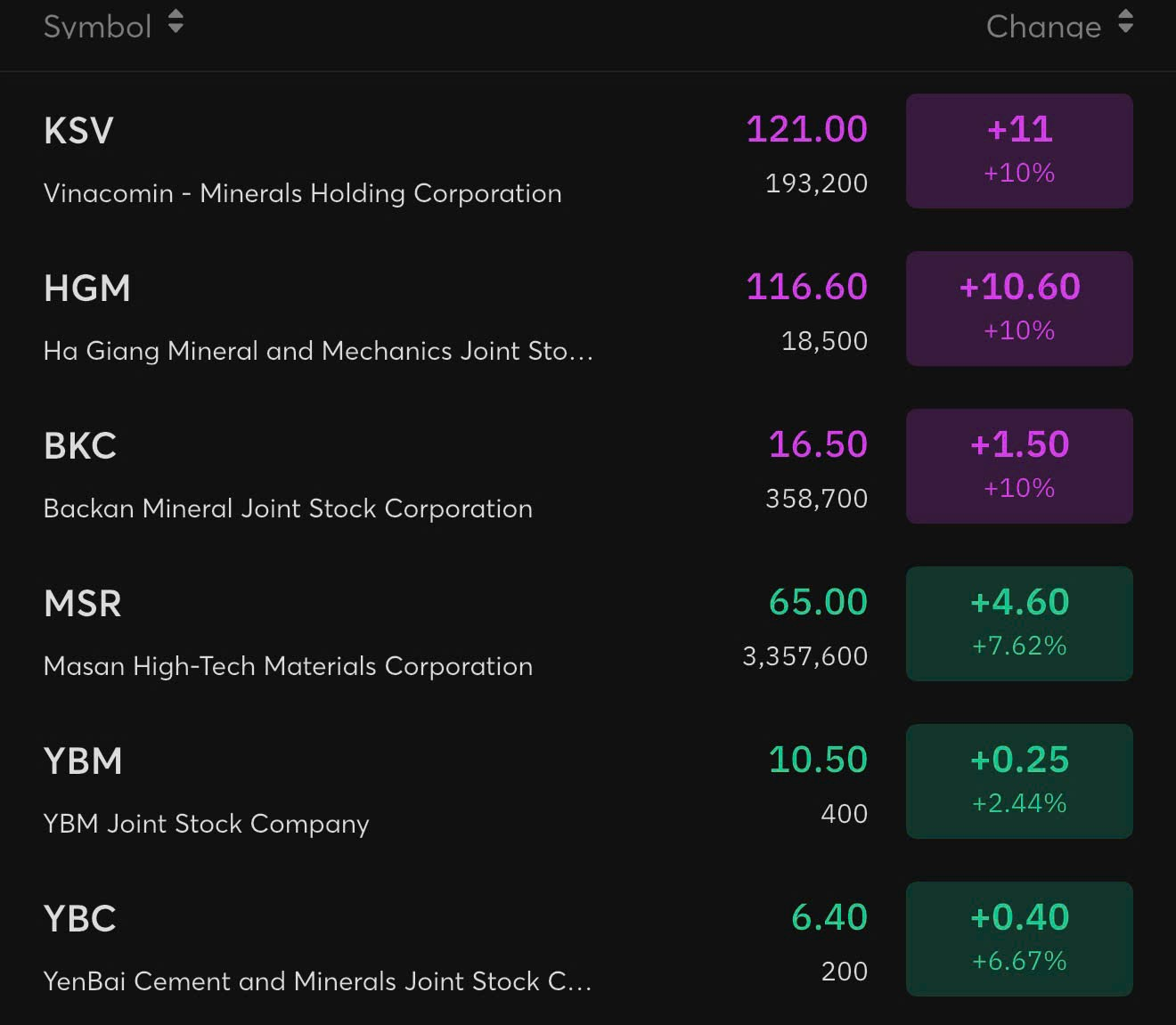The height and width of the screenshot is (1025, 1176).
Task: Open the YBC stock ticker
Action: [x=80, y=919]
